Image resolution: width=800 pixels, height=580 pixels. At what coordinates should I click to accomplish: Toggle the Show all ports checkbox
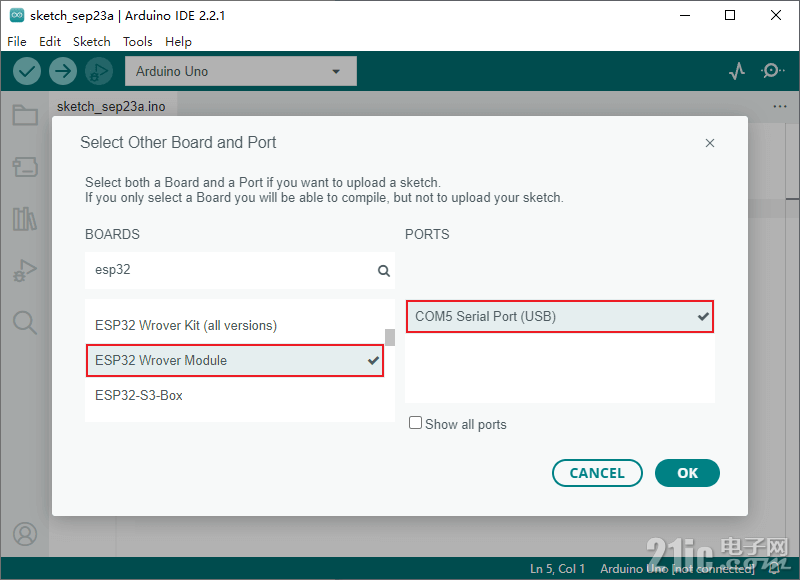click(415, 423)
